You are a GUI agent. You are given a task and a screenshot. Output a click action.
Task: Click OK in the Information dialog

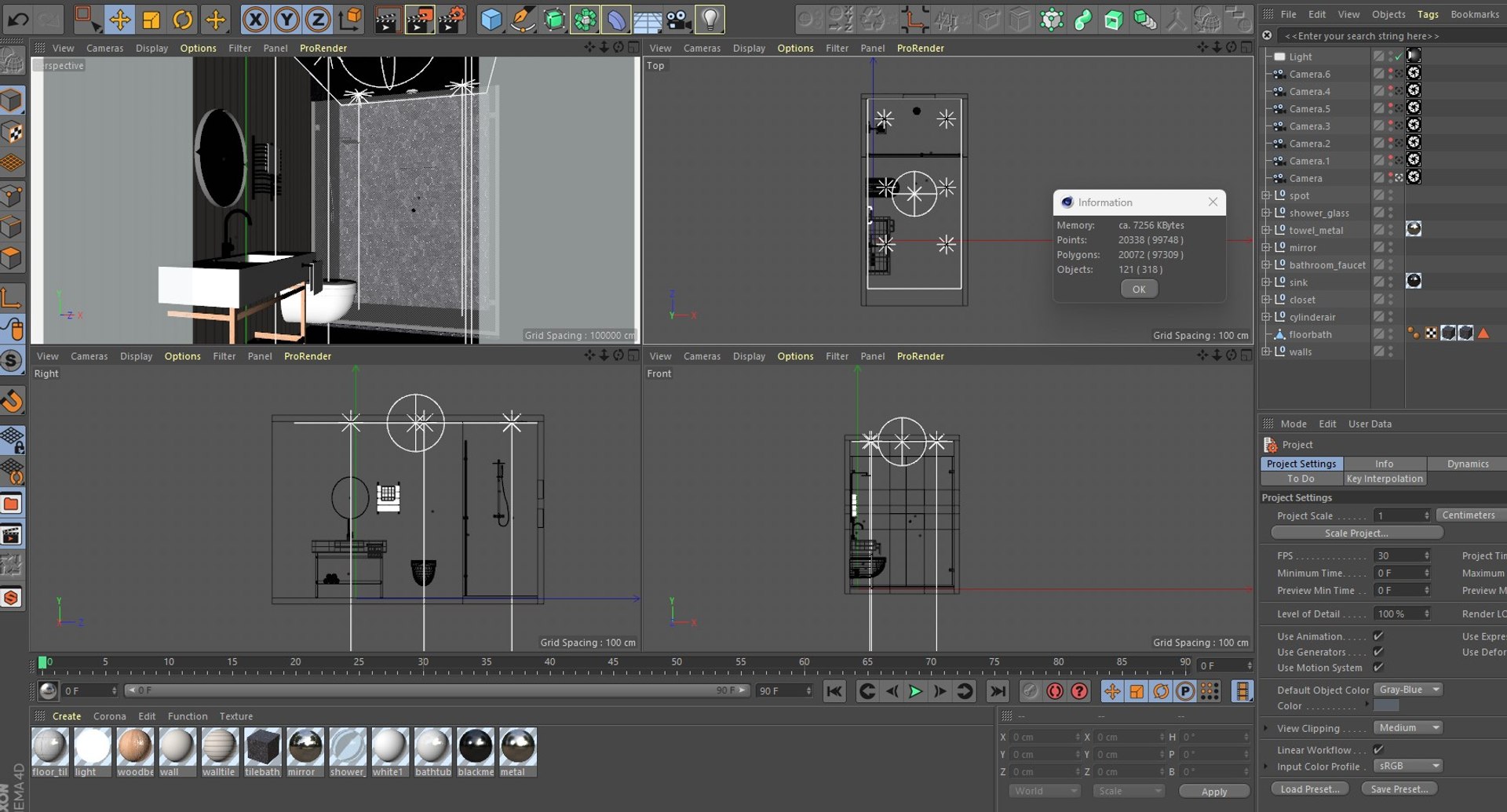click(x=1138, y=289)
